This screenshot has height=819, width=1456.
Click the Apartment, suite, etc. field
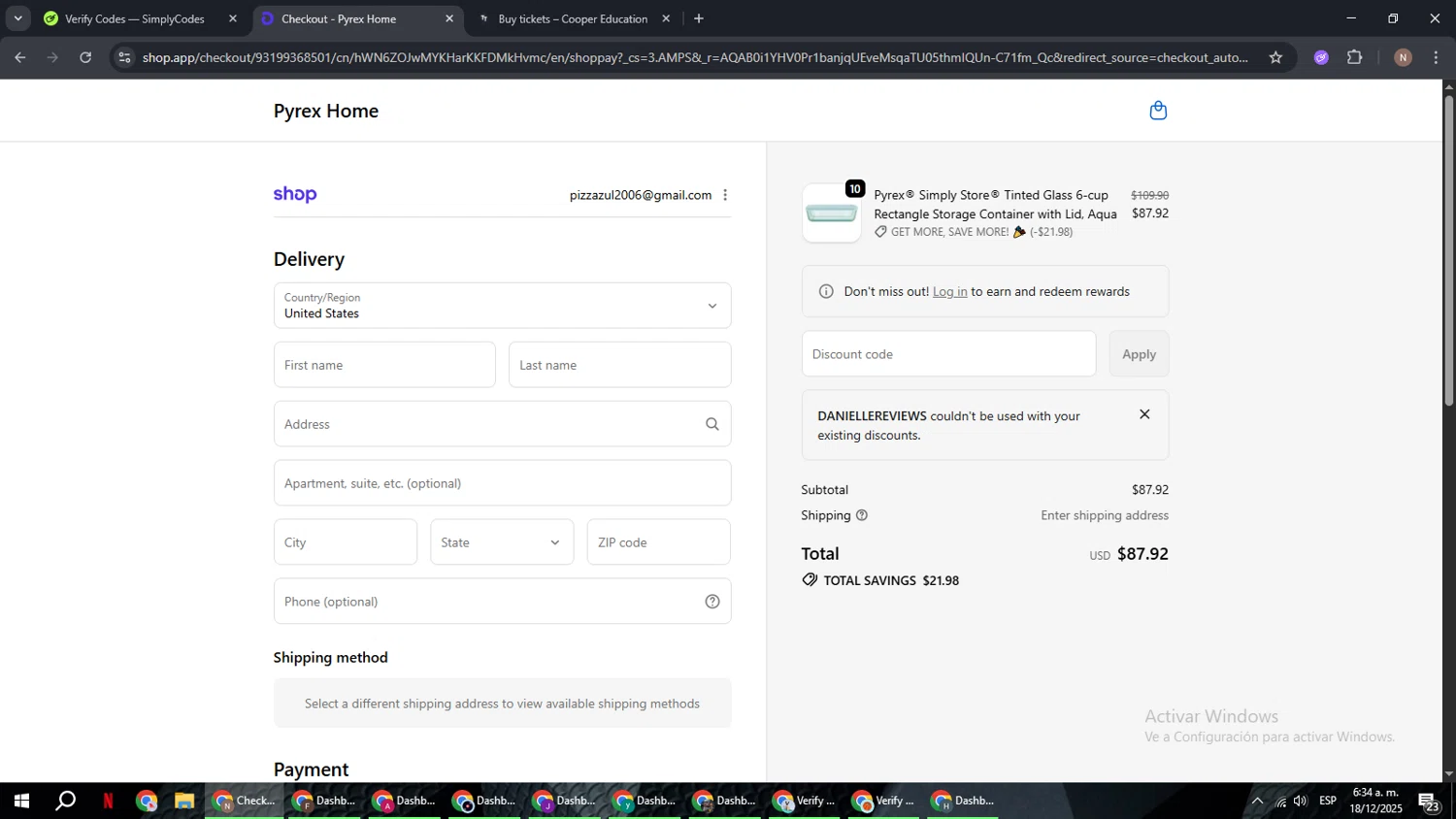point(502,483)
